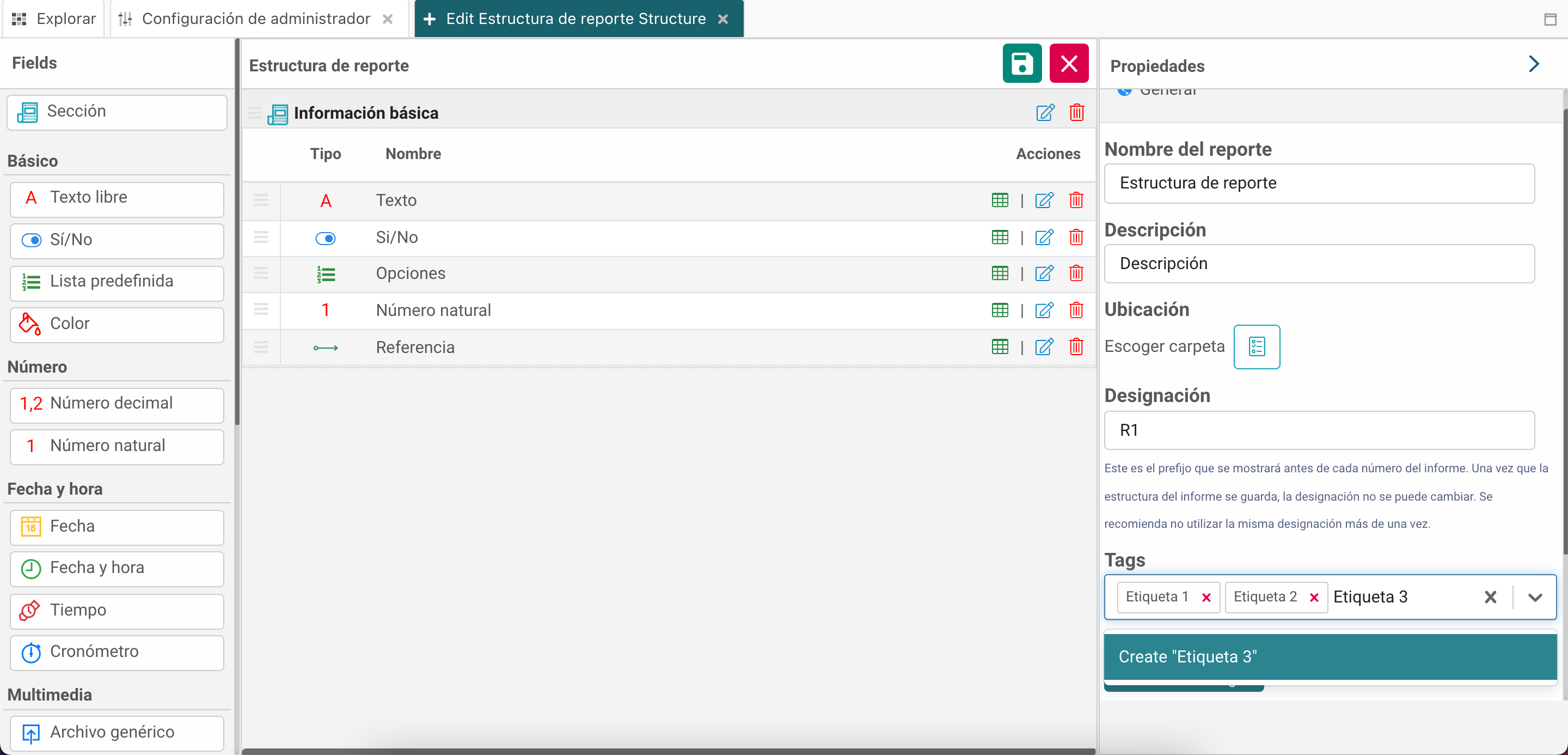Image resolution: width=1568 pixels, height=755 pixels.
Task: Edit the Texto field
Action: coord(1044,200)
